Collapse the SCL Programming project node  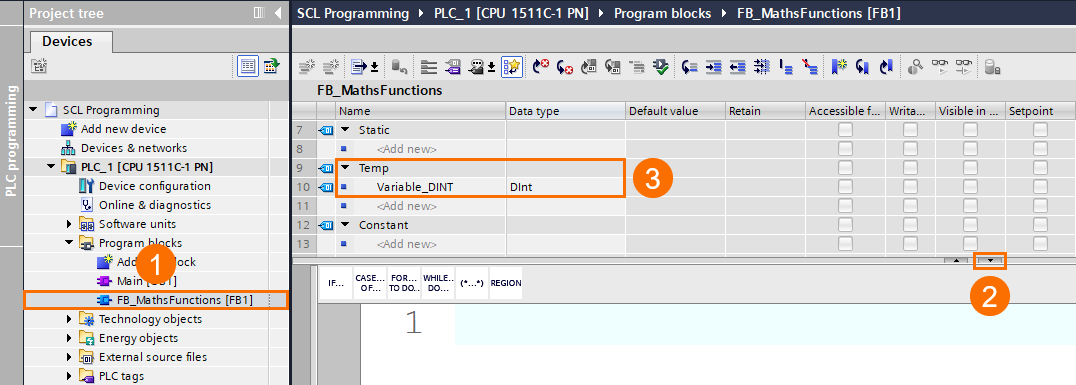34,110
